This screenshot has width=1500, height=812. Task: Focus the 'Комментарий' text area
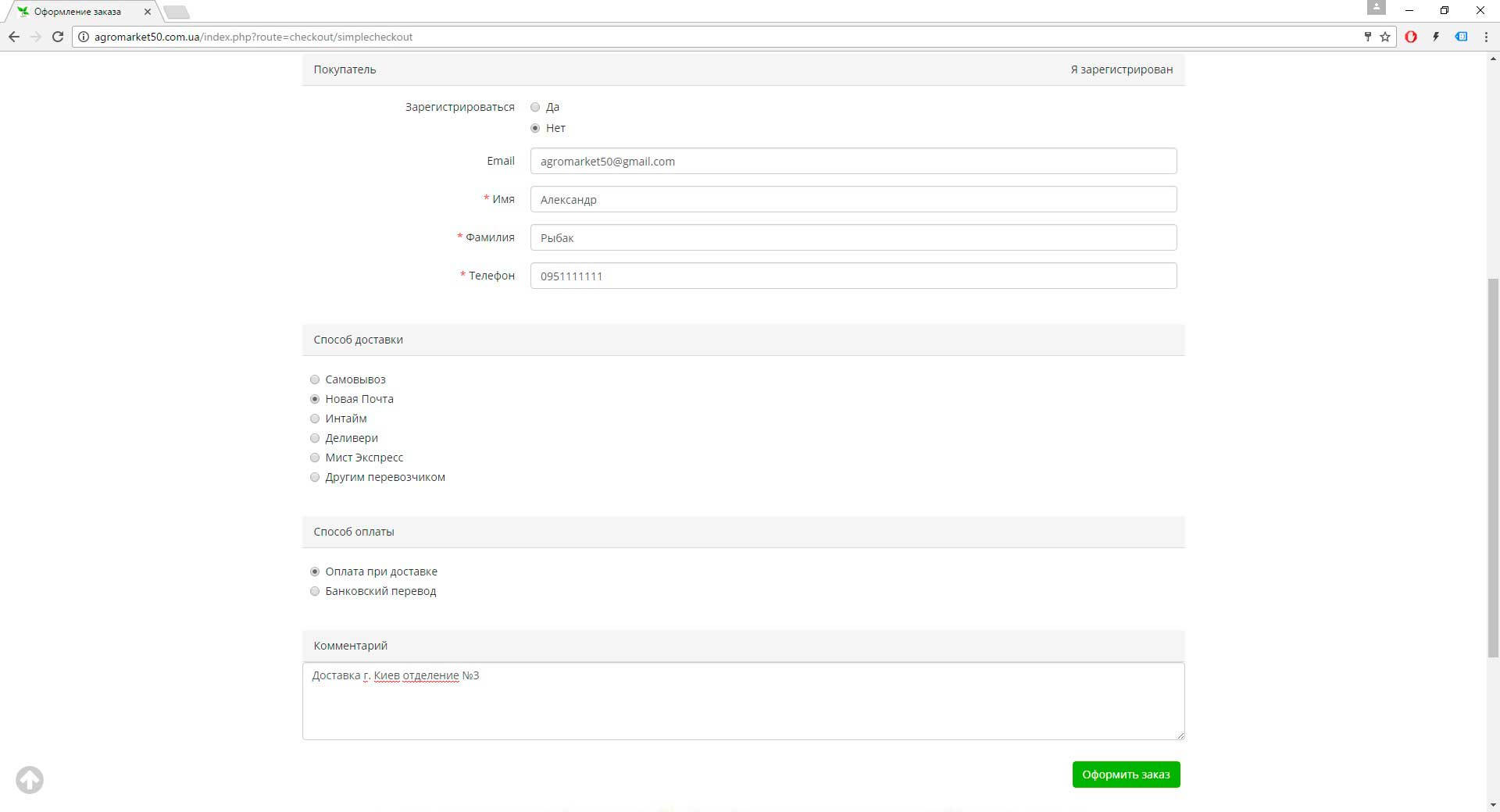(743, 701)
